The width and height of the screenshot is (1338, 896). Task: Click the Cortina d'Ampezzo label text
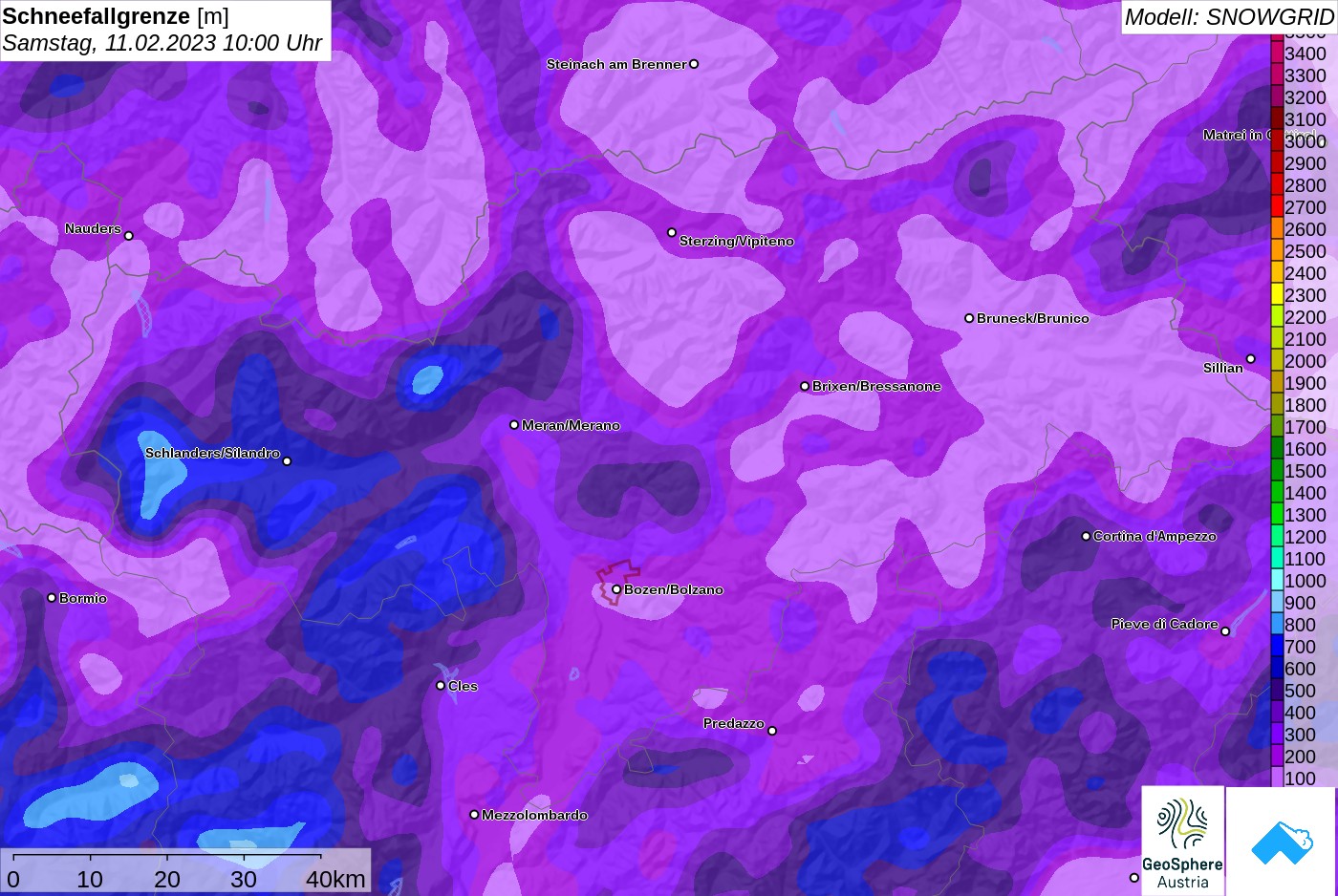pos(1155,536)
